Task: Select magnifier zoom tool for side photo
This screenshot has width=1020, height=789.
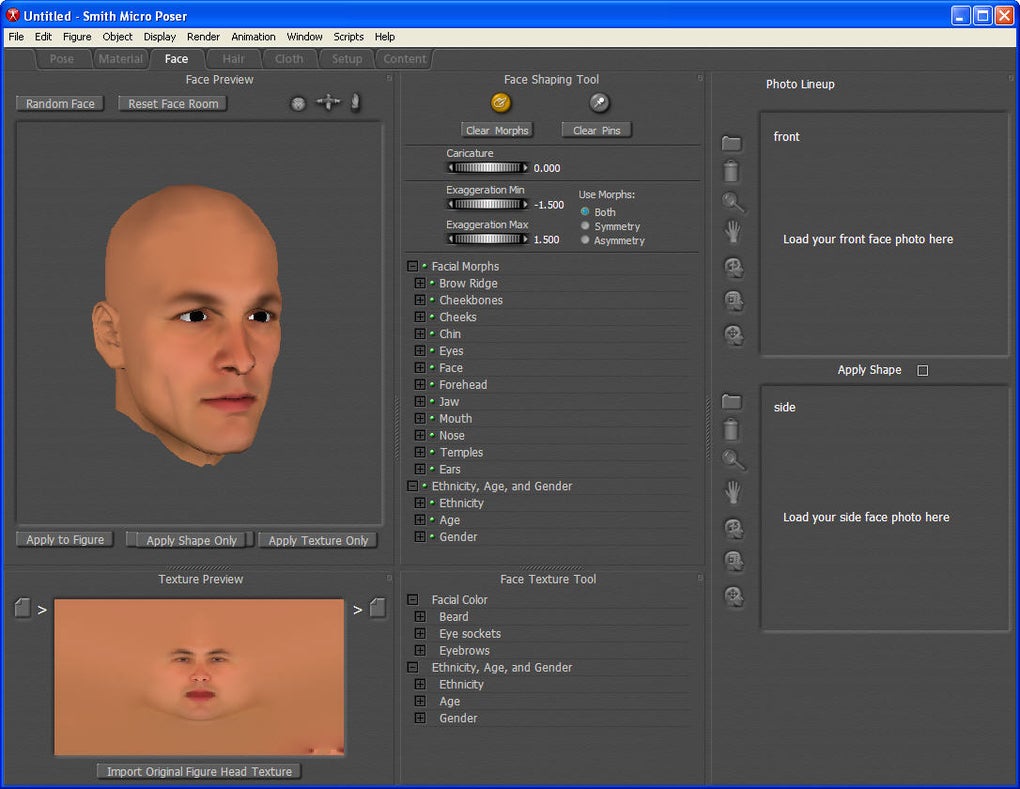Action: (734, 460)
